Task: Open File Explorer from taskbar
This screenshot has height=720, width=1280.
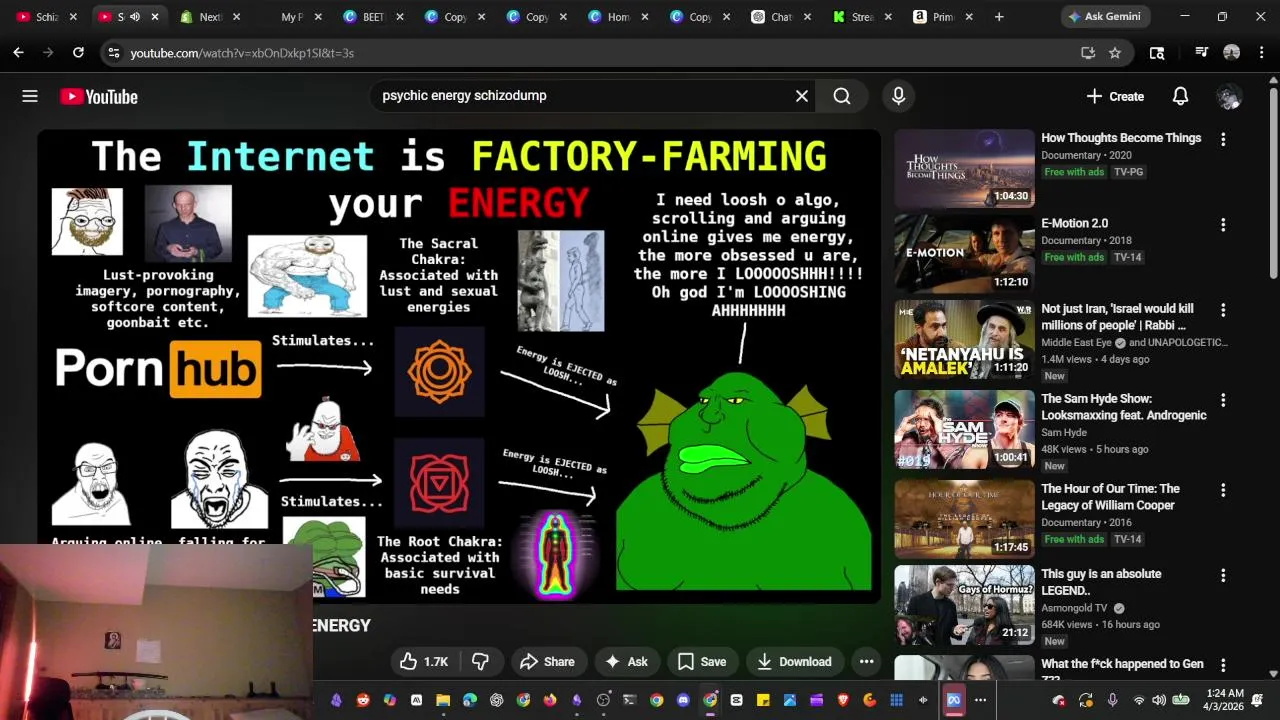Action: [x=443, y=700]
